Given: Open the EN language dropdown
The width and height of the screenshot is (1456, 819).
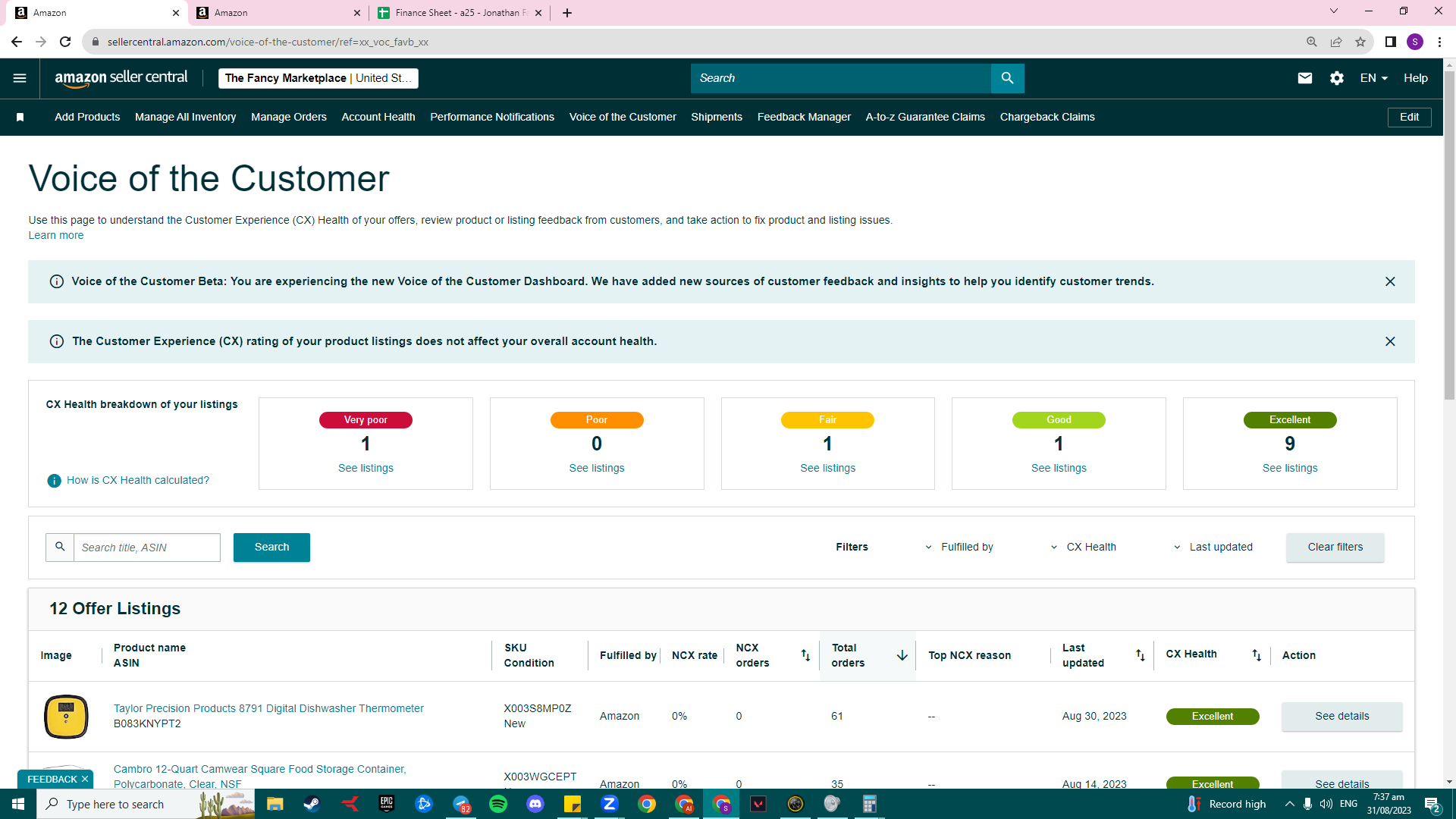Looking at the screenshot, I should (x=1373, y=78).
